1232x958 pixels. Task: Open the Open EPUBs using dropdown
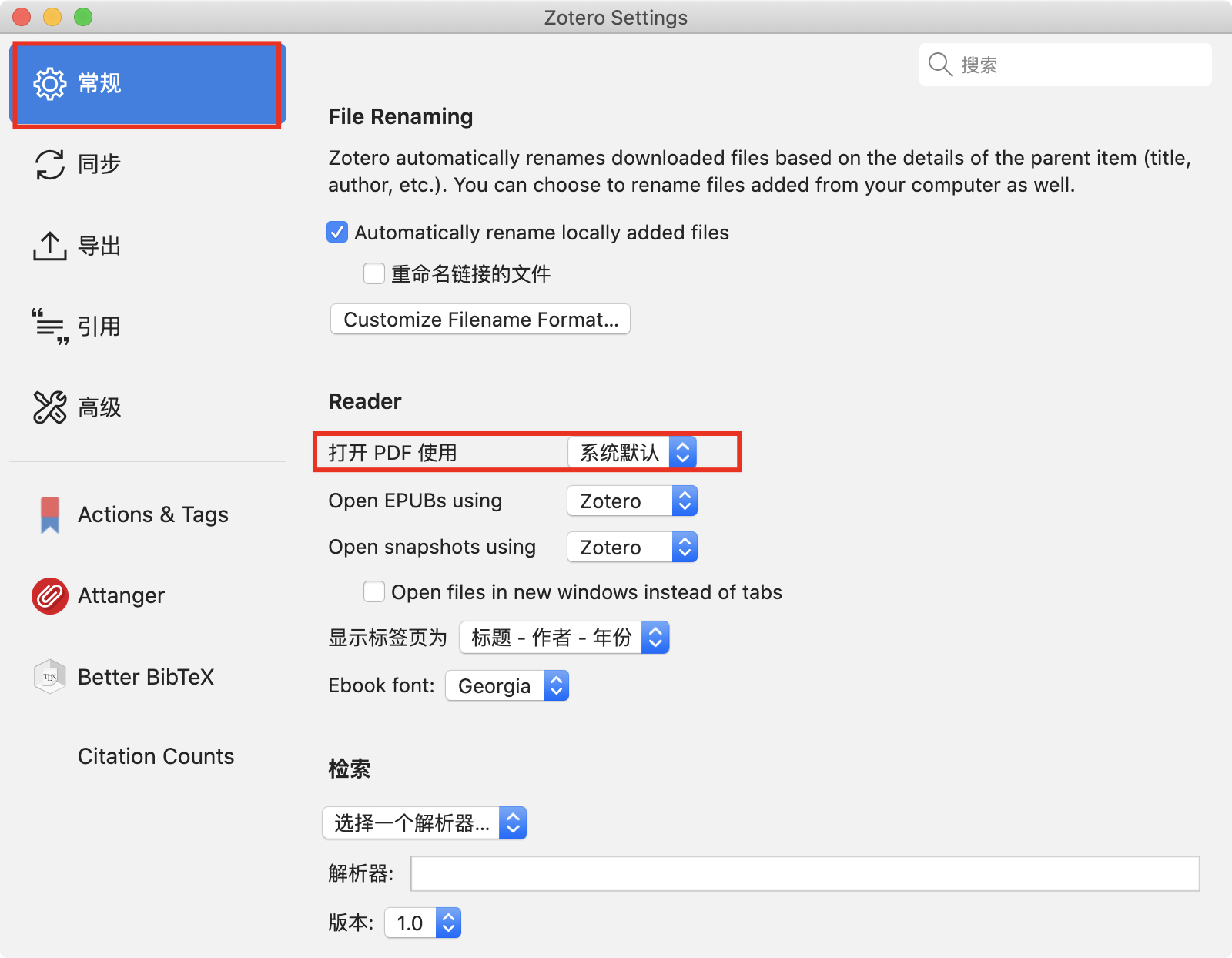[632, 501]
